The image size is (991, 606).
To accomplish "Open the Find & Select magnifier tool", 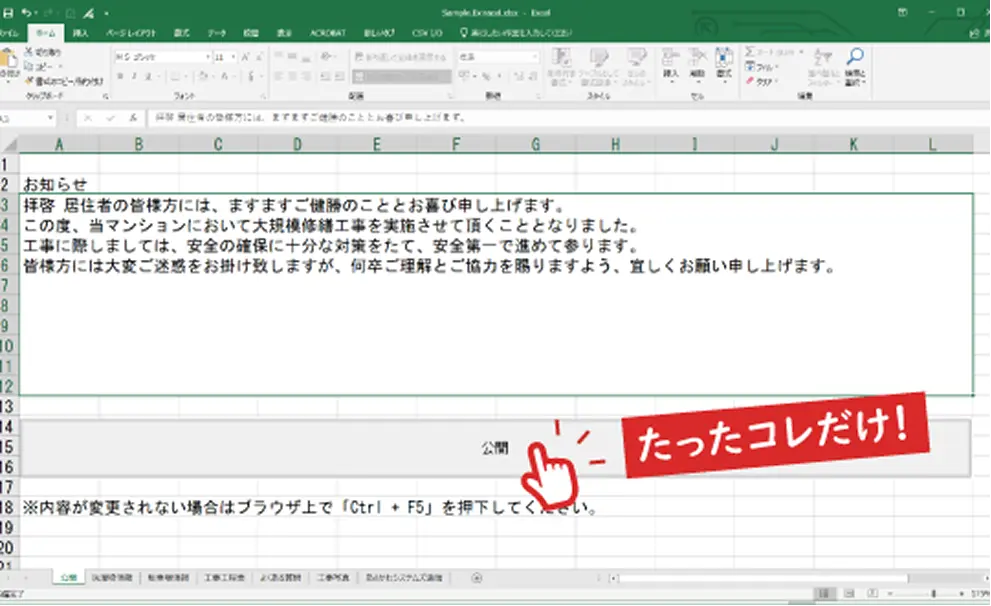I will (x=855, y=58).
